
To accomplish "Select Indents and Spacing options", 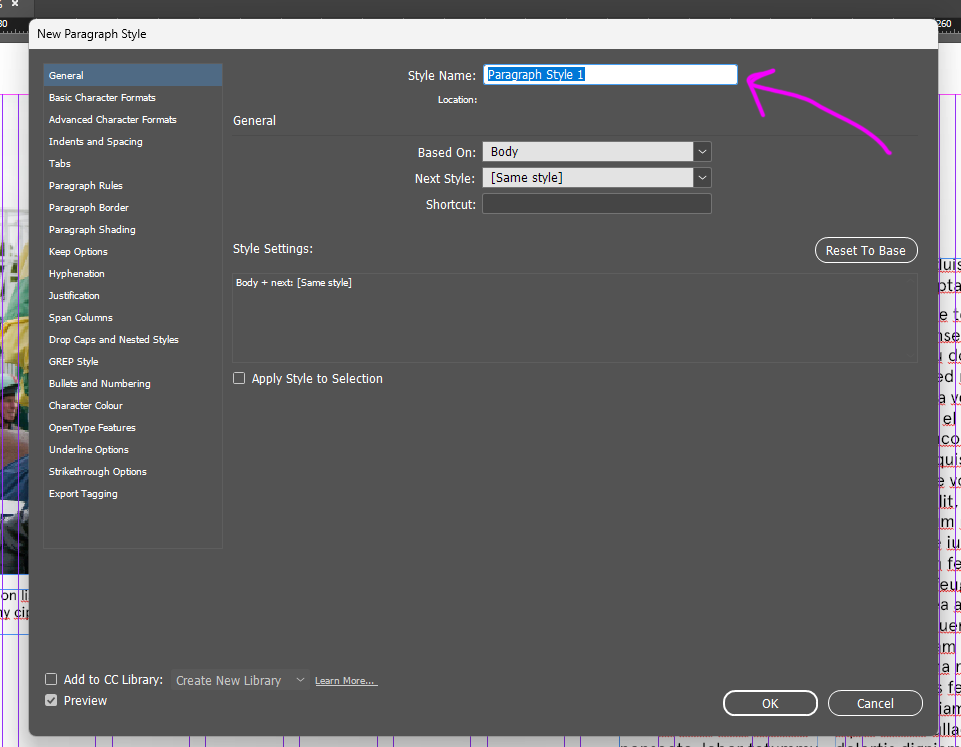I will (94, 141).
